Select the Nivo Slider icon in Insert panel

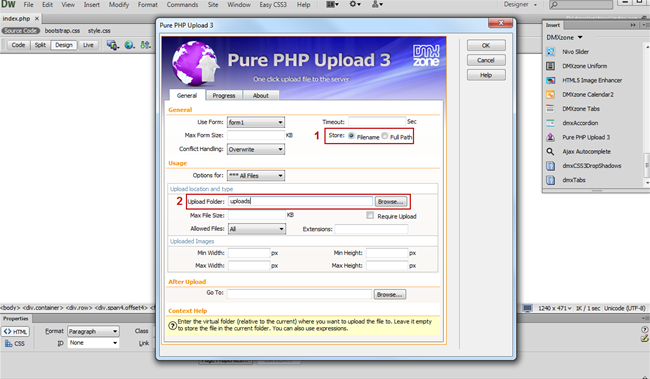(551, 52)
